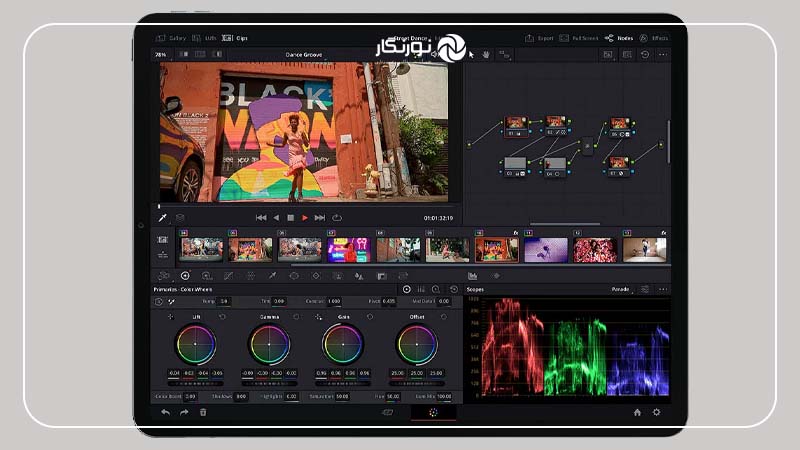Click the timecode 01:01:32:19

click(438, 218)
